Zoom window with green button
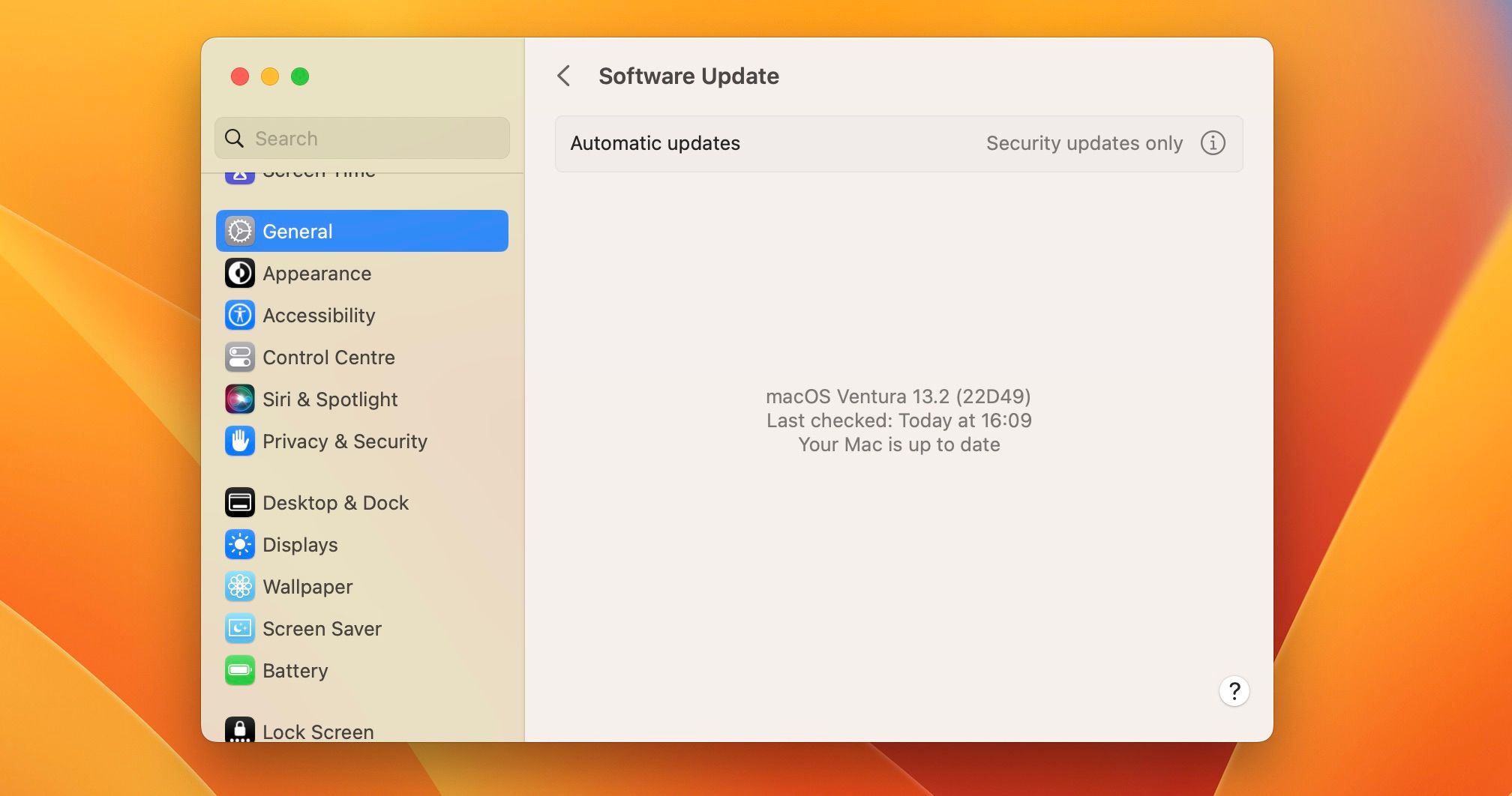The width and height of the screenshot is (1512, 796). click(x=300, y=76)
